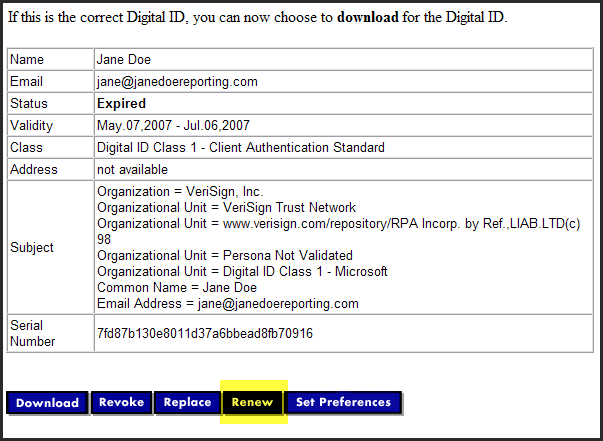Open Set Preferences
The height and width of the screenshot is (441, 603).
pyautogui.click(x=343, y=403)
